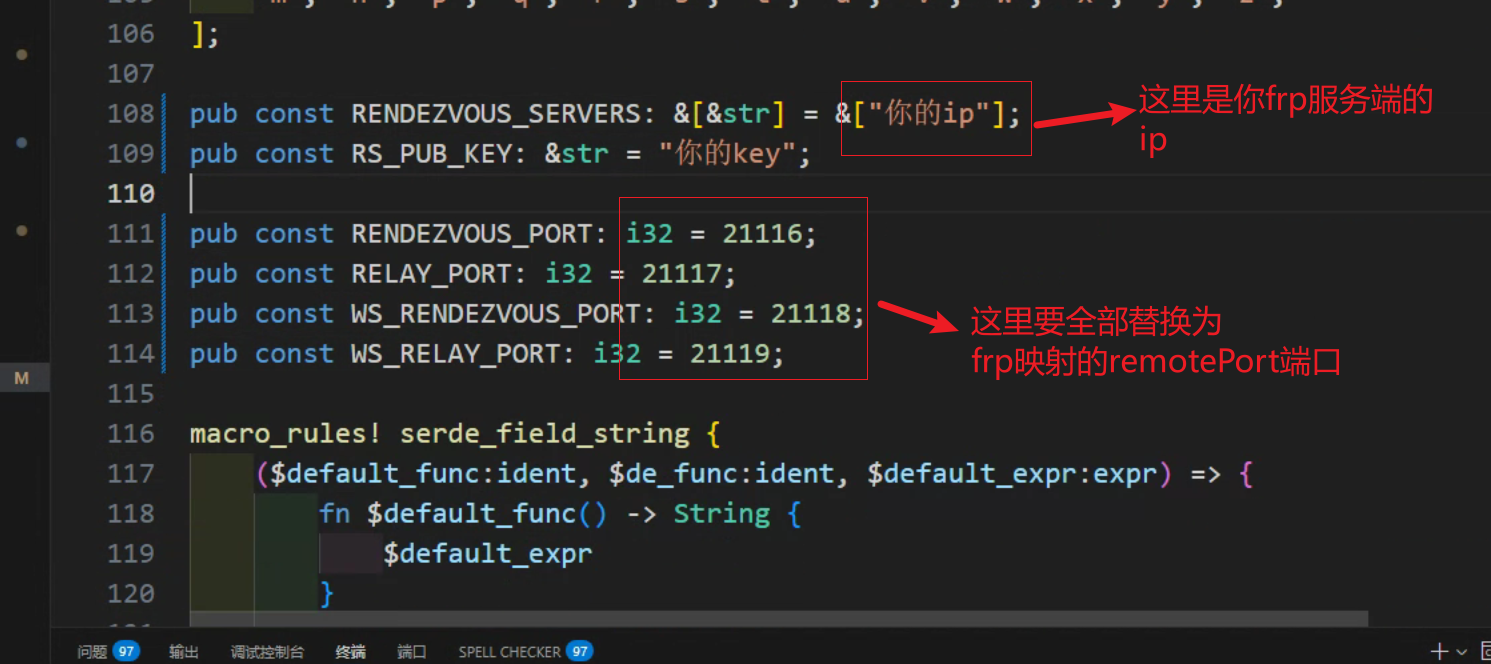1491x664 pixels.
Task: Click the blue dot indicator in left sidebar
Action: pos(22,144)
